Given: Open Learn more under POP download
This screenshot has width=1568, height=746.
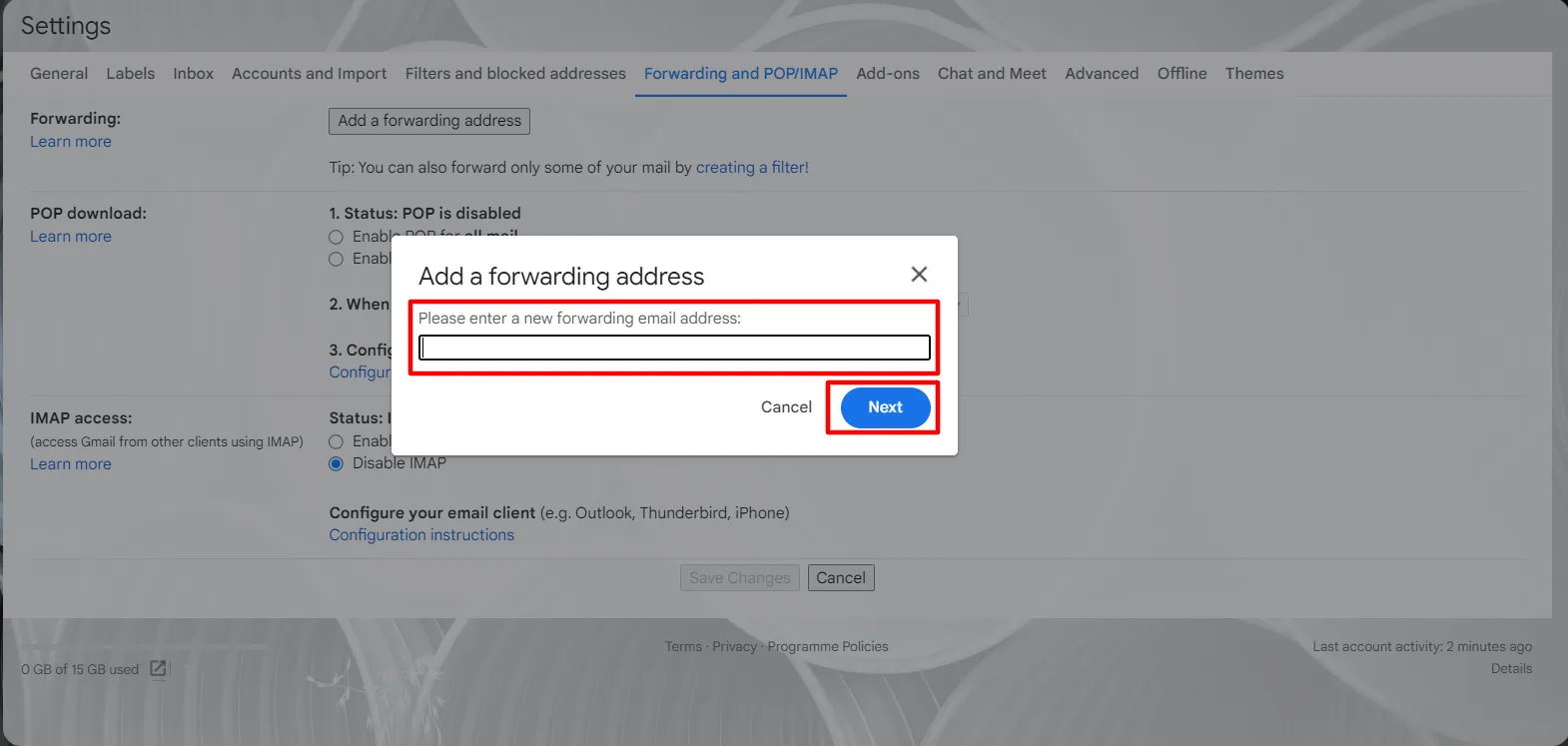Looking at the screenshot, I should click(x=71, y=237).
